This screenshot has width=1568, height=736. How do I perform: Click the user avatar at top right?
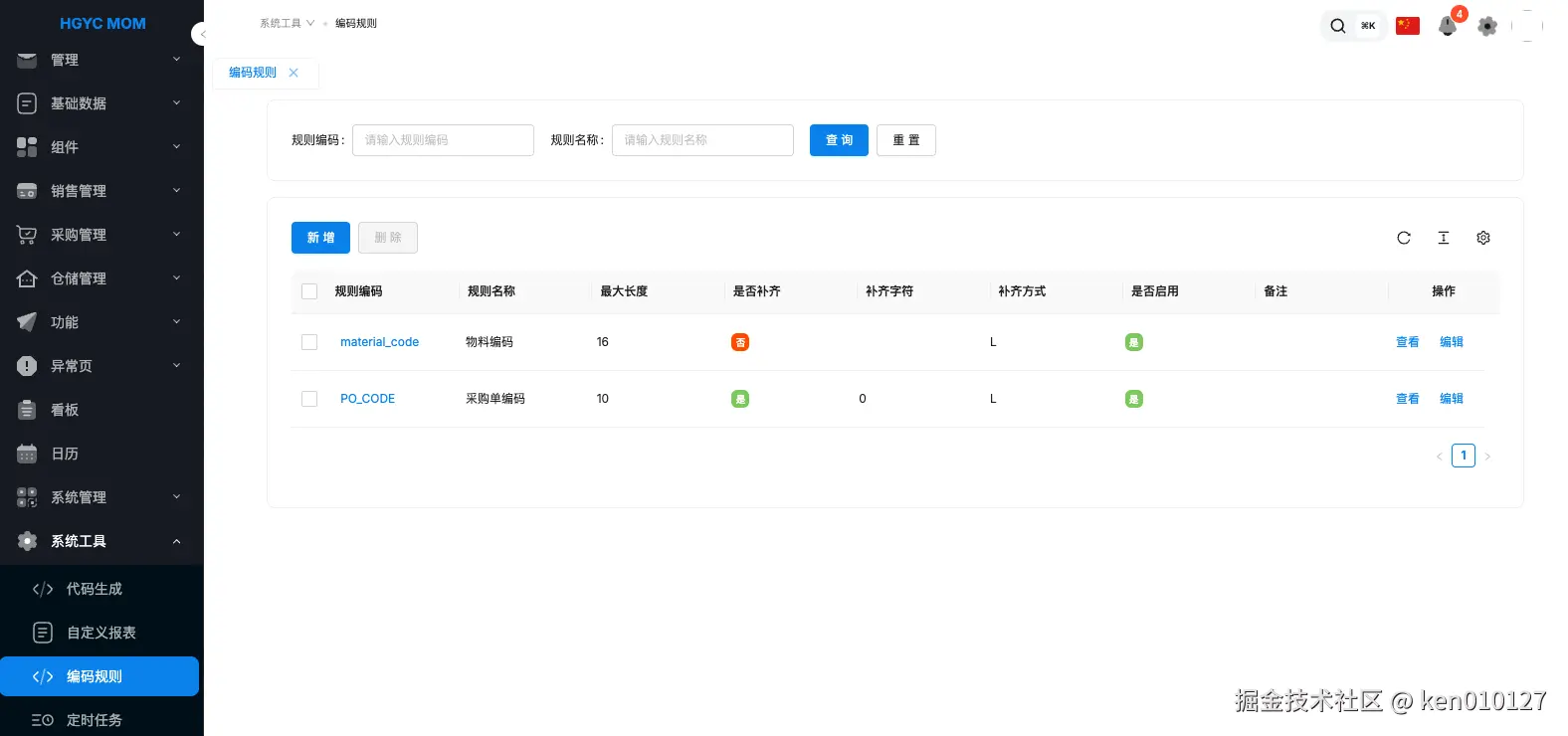pyautogui.click(x=1527, y=26)
